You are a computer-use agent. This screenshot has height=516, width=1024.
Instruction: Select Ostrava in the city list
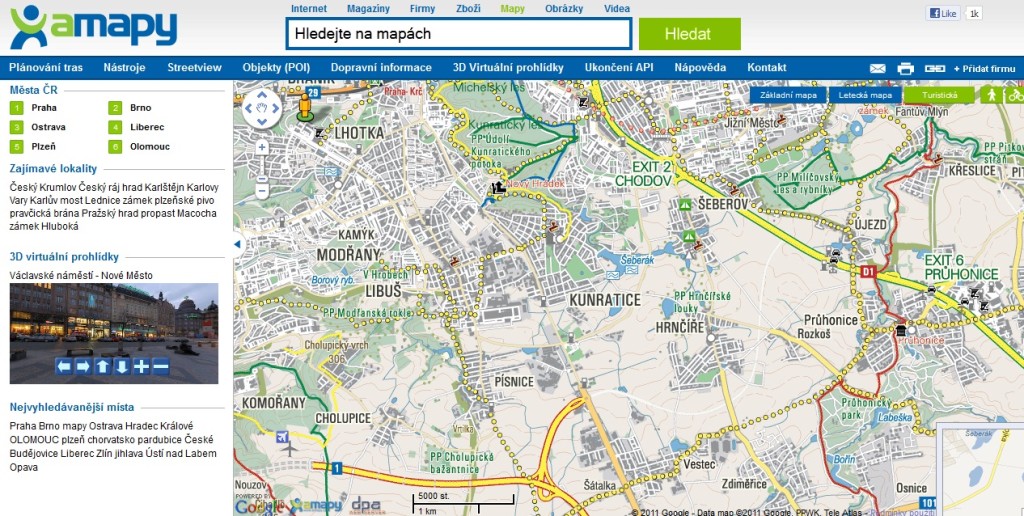48,127
